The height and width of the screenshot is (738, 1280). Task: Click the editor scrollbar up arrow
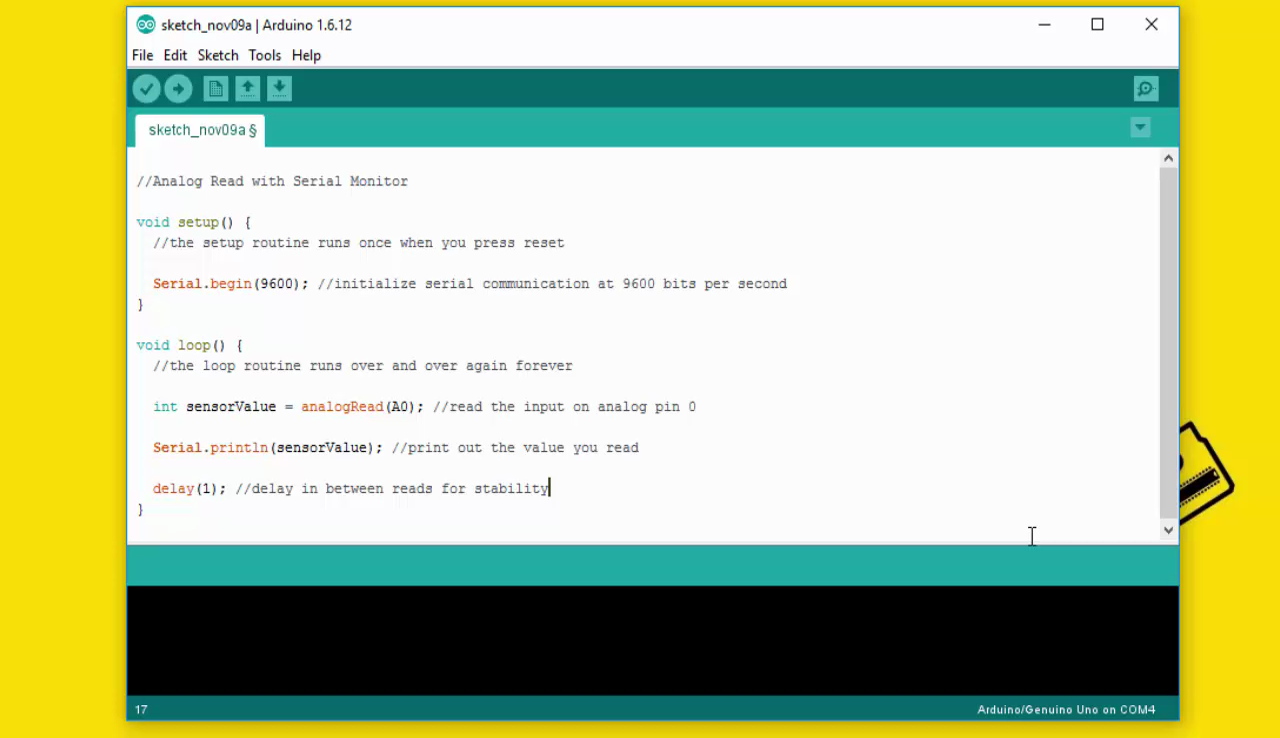point(1168,158)
